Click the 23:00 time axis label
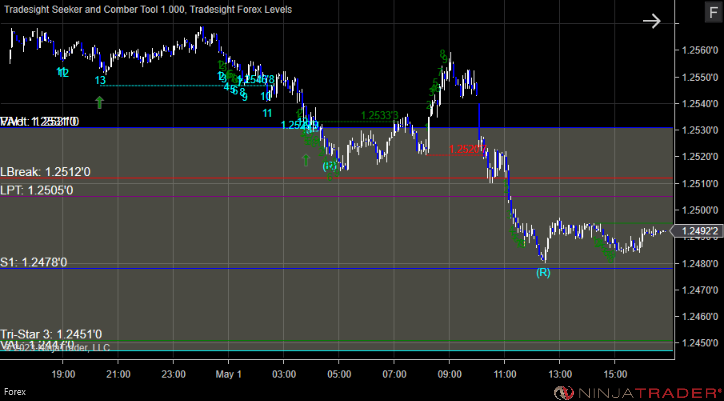Image resolution: width=724 pixels, height=401 pixels. point(173,373)
